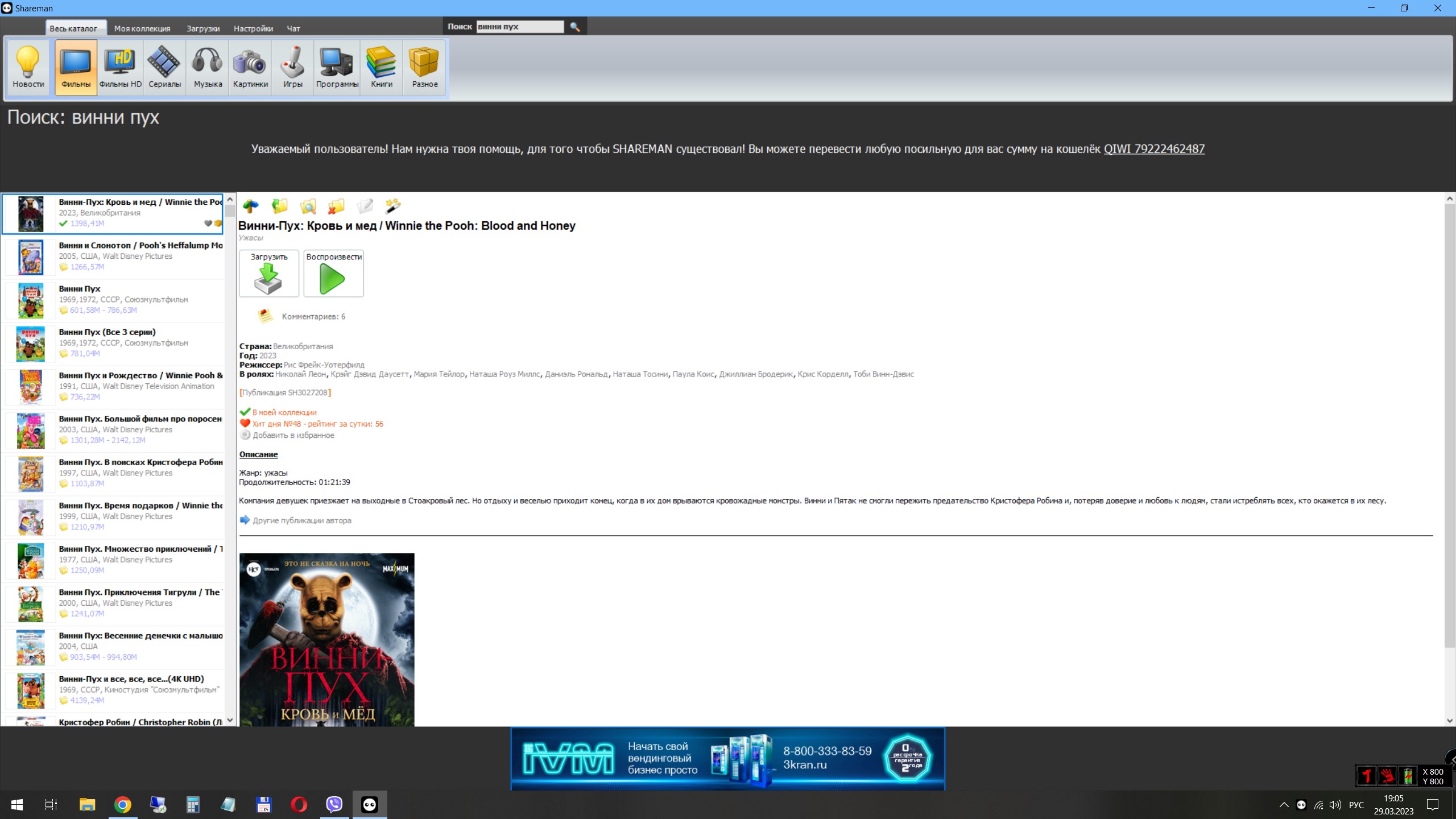The image size is (1456, 819).
Task: Open the Сериалы filmstrip category
Action: pyautogui.click(x=164, y=67)
